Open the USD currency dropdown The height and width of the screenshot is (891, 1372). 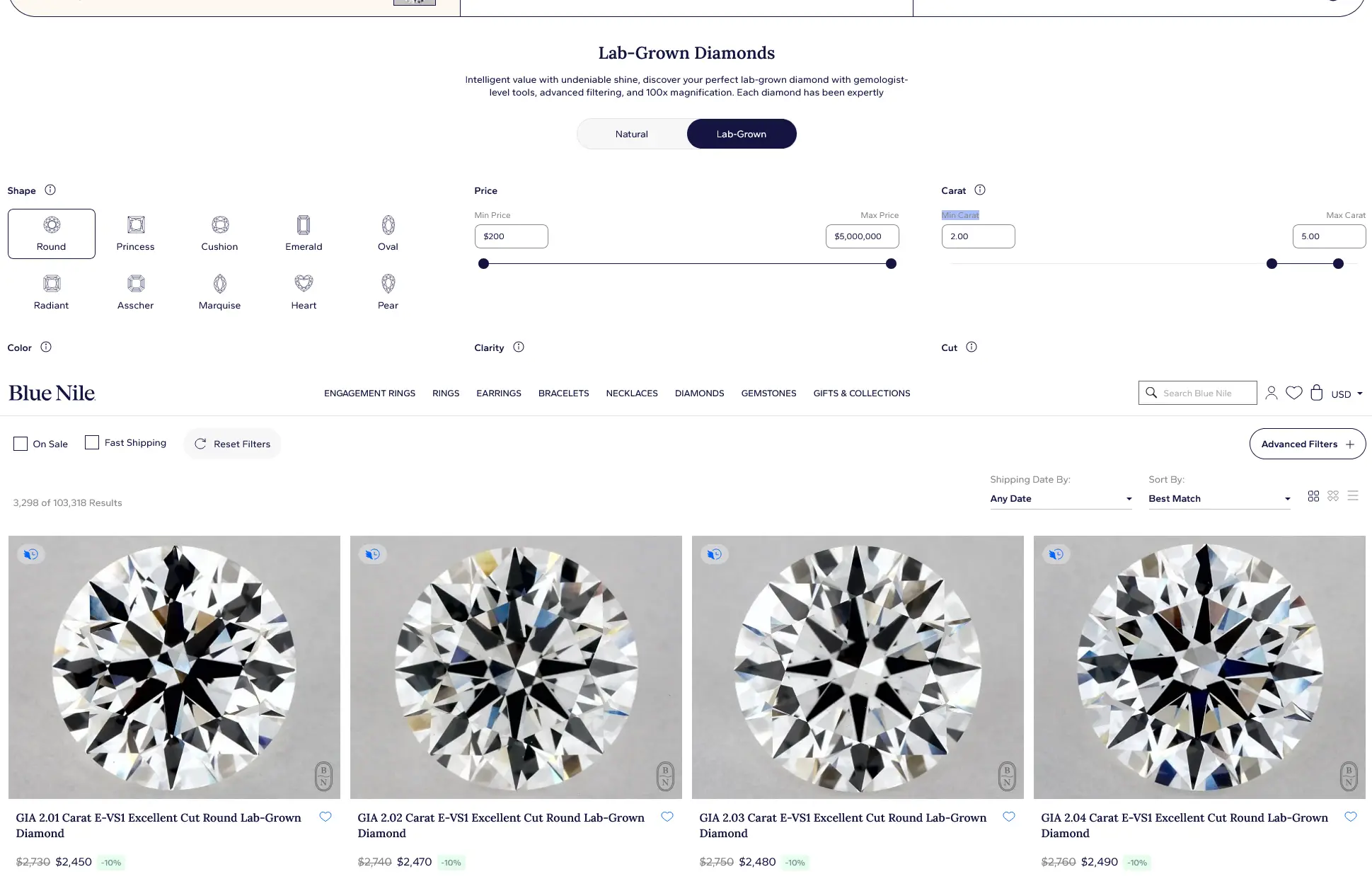[1347, 394]
